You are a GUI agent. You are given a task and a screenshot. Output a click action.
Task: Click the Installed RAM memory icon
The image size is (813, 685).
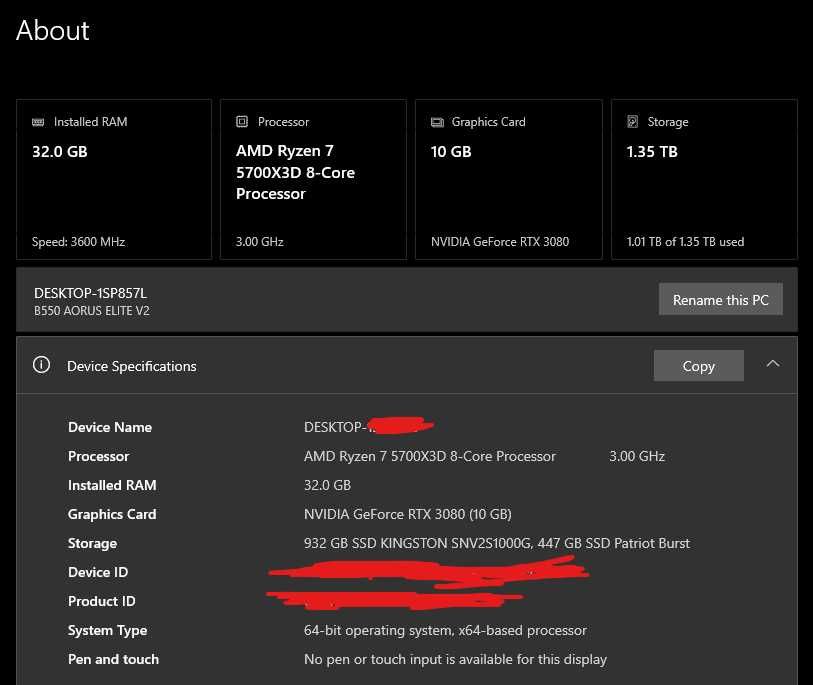tap(38, 122)
